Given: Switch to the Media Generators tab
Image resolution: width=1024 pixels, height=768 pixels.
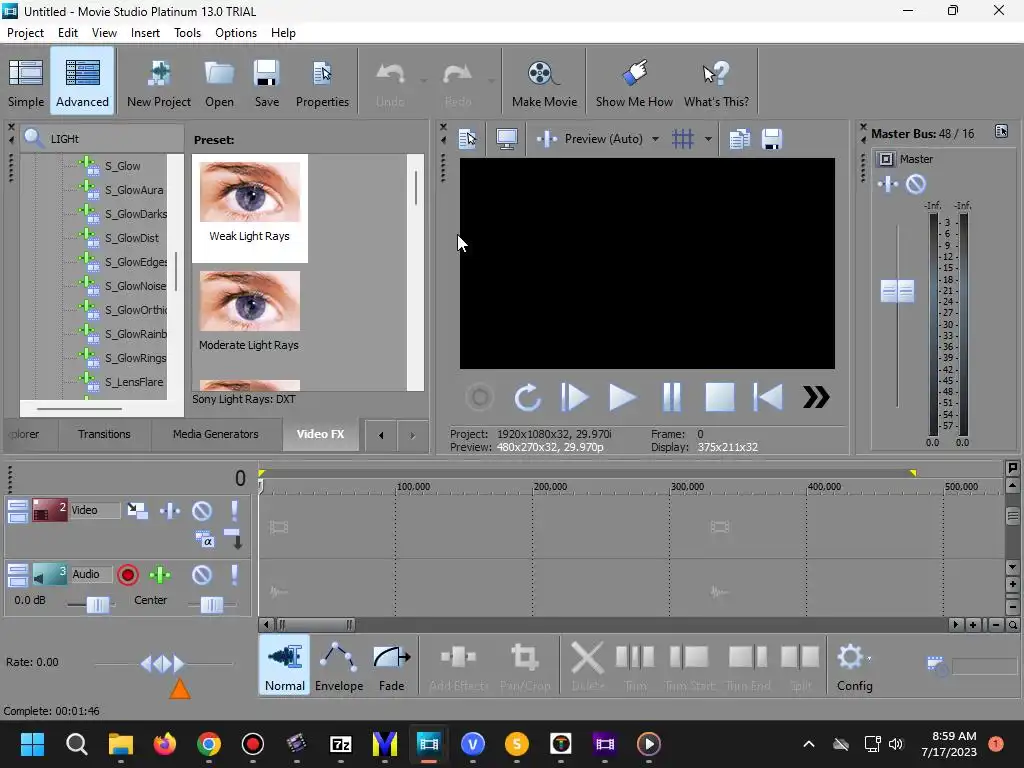Looking at the screenshot, I should click(216, 434).
